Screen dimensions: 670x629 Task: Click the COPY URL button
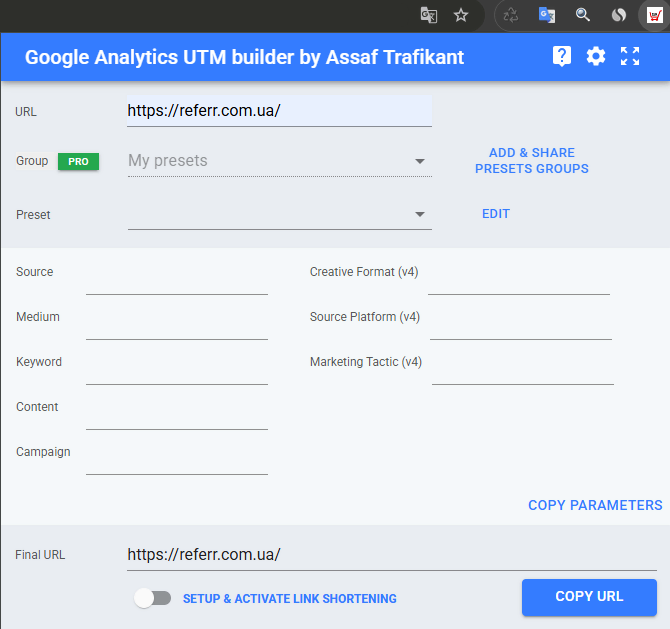[589, 597]
